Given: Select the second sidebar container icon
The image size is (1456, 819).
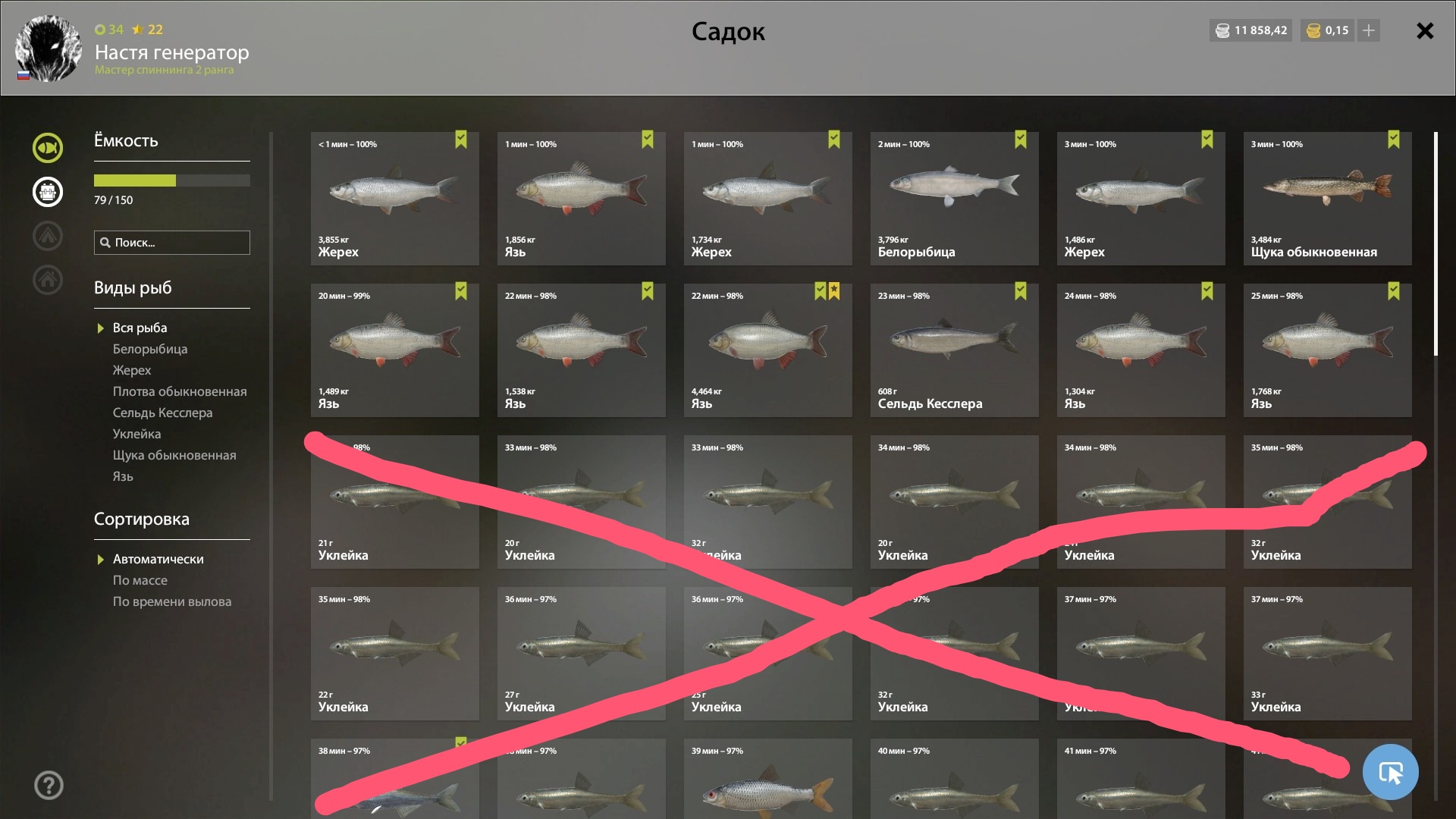Looking at the screenshot, I should coord(47,192).
